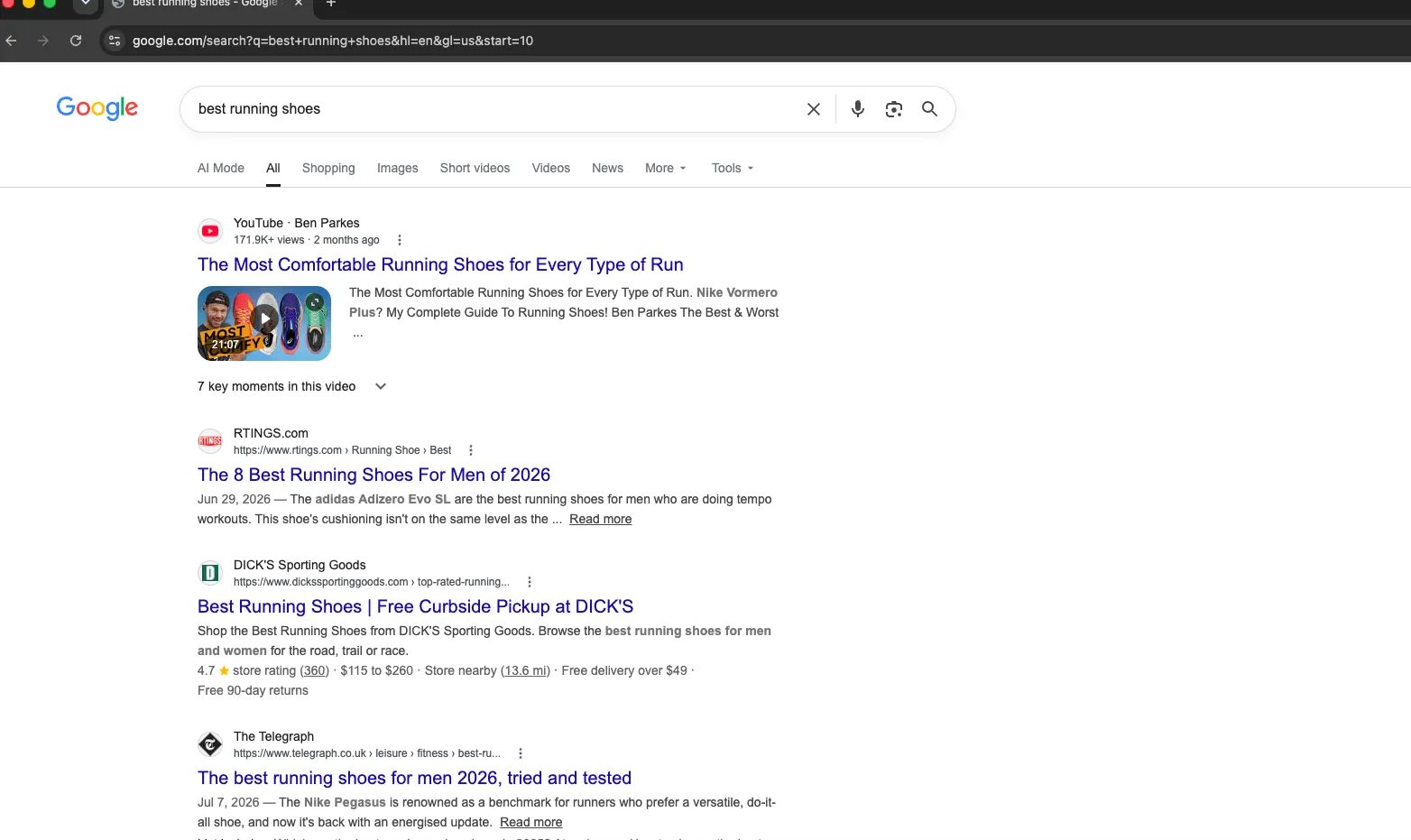Reload the page with refresh icon
The width and height of the screenshot is (1411, 840).
[x=76, y=41]
